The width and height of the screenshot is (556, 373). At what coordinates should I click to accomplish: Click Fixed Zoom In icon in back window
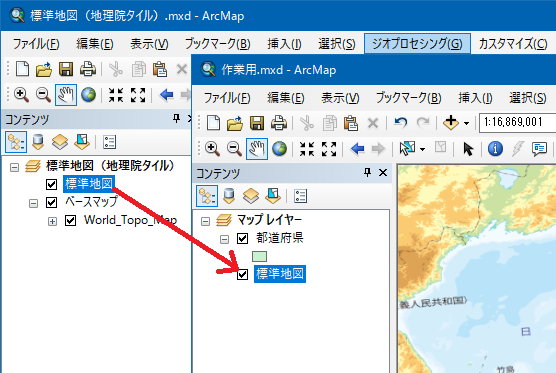116,95
